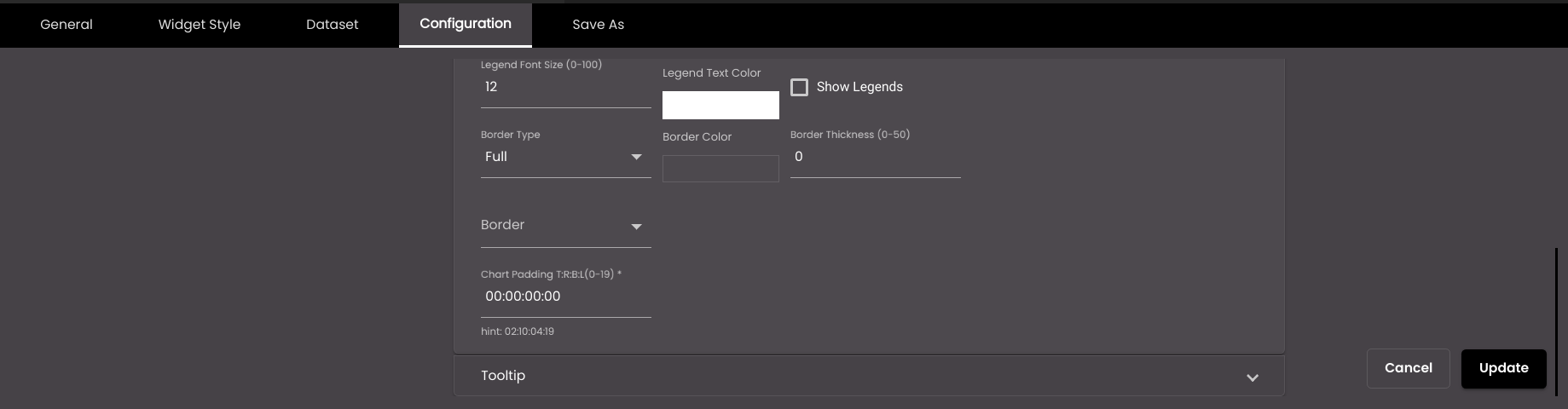1568x409 pixels.
Task: Click the vertical scrollbar thumb
Action: (x=1557, y=321)
